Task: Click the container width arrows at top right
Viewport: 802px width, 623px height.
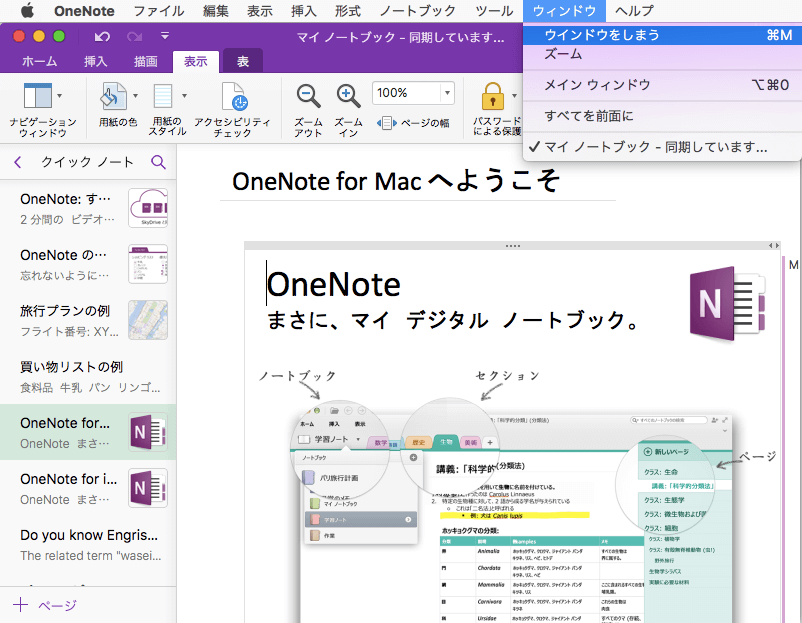Action: coord(774,246)
